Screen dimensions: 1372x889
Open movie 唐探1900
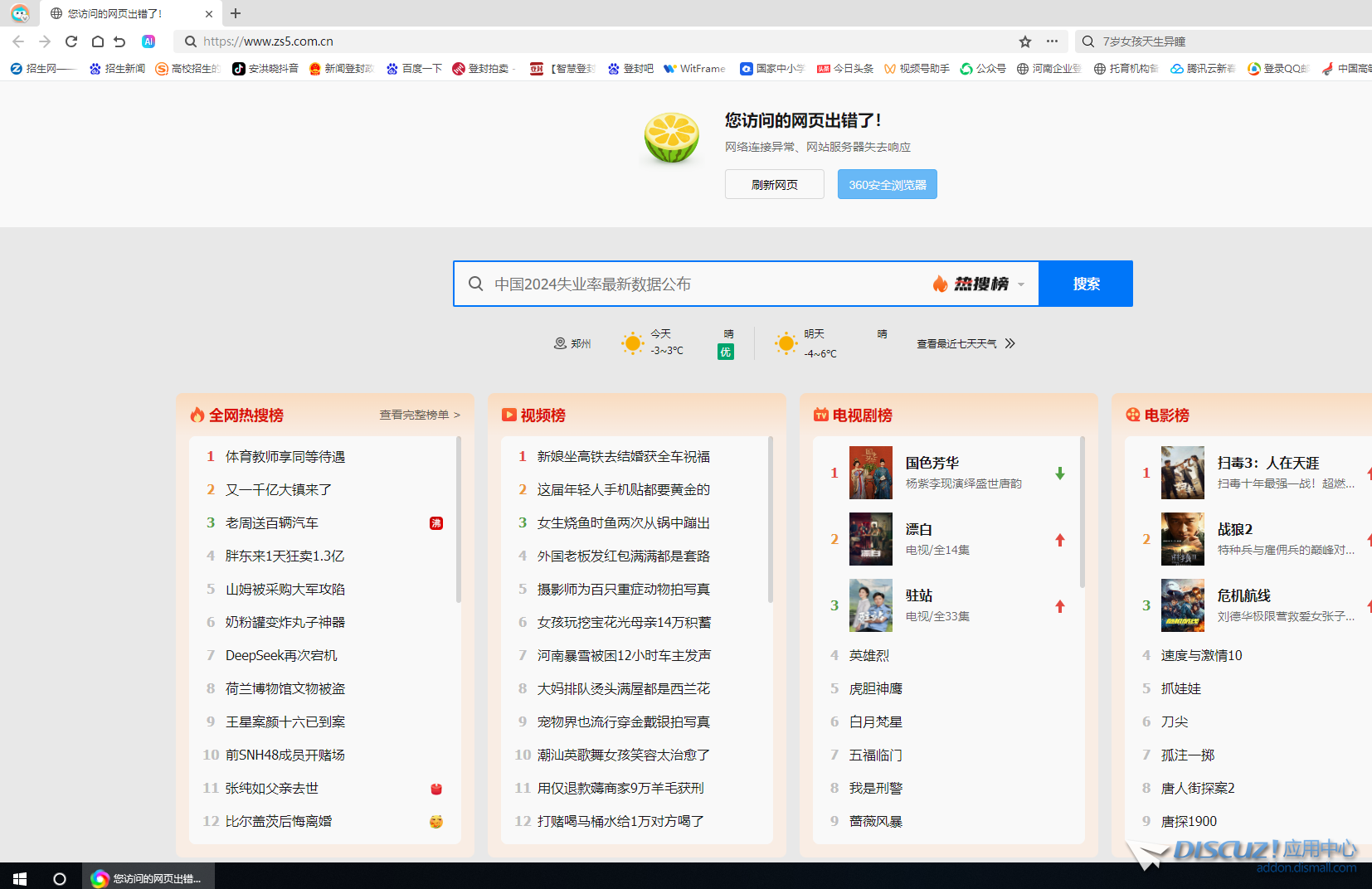click(x=1189, y=821)
